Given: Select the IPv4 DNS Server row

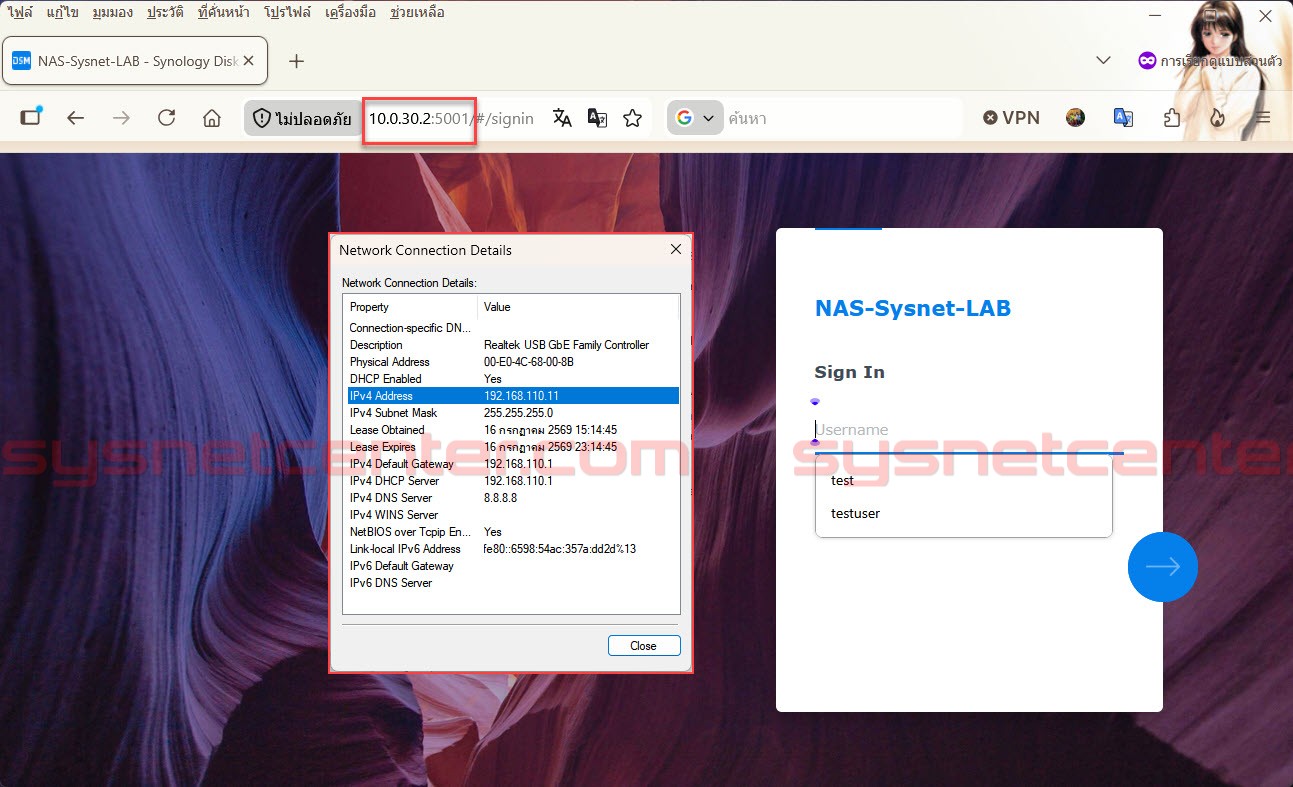Looking at the screenshot, I should coord(512,498).
